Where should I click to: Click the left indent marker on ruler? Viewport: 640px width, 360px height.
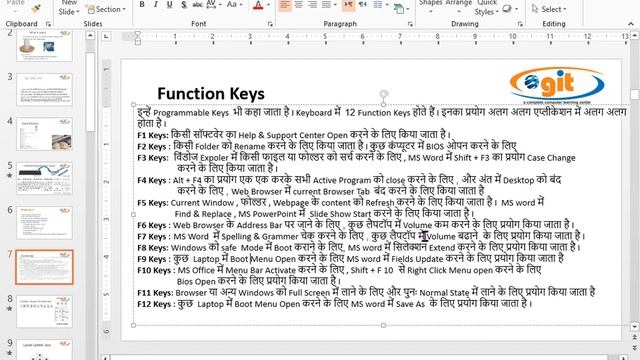(x=138, y=41)
